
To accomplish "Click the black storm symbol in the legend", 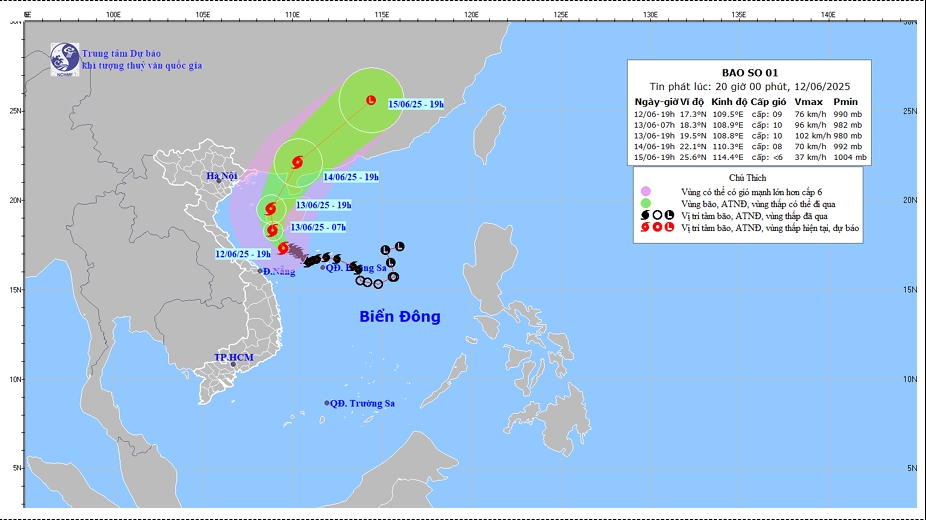I will [x=645, y=215].
